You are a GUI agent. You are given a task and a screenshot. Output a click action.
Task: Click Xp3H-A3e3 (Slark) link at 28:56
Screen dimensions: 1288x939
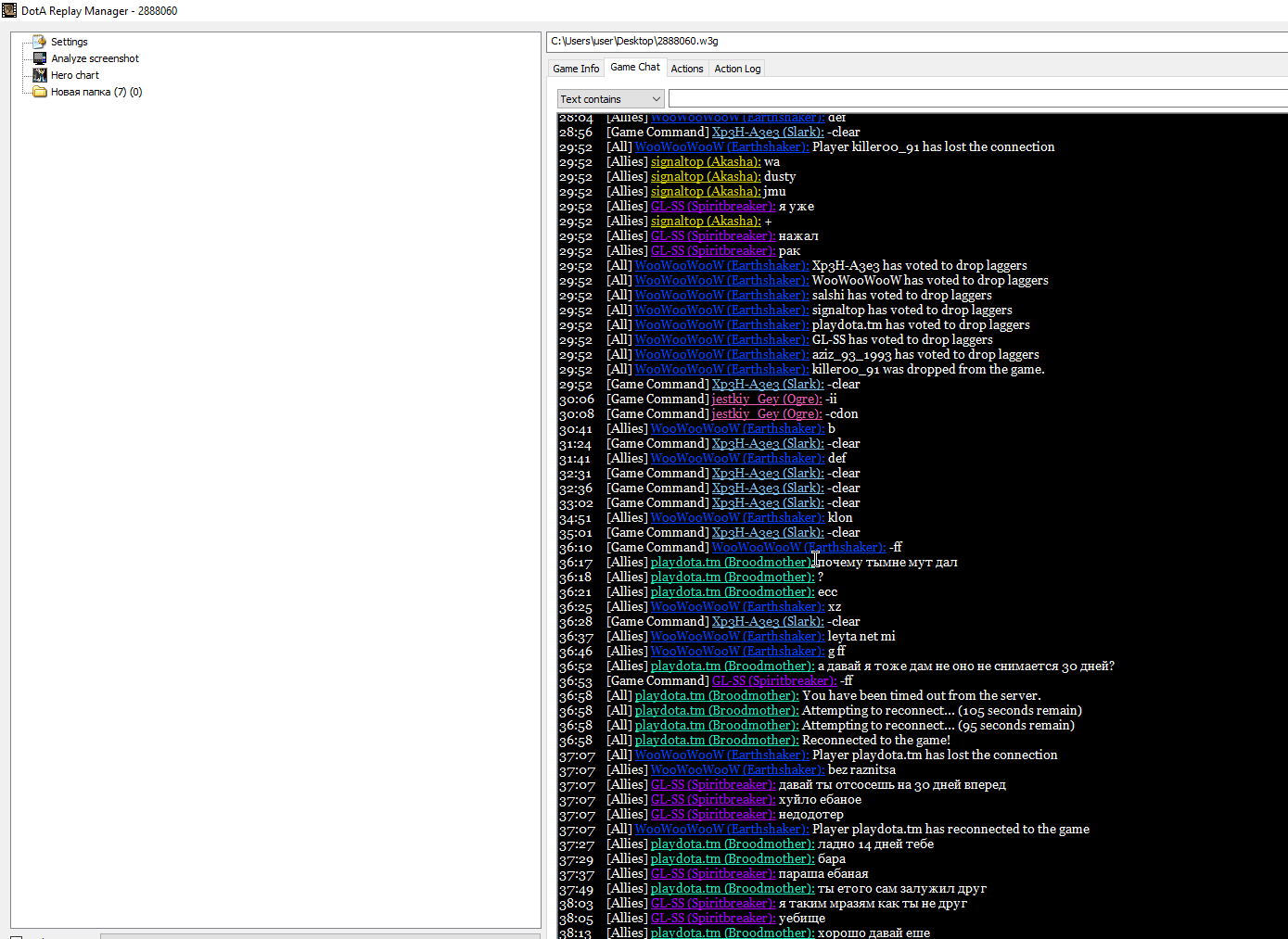tap(768, 132)
